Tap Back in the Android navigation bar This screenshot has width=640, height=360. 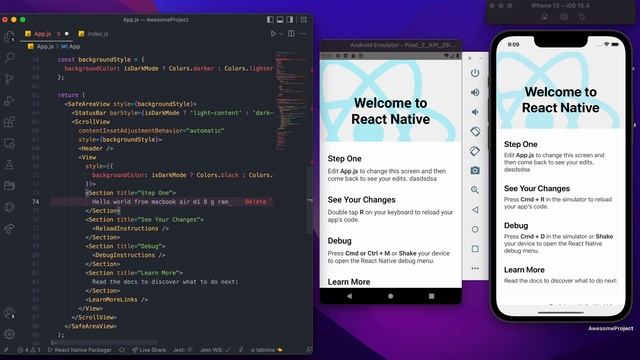(x=349, y=296)
